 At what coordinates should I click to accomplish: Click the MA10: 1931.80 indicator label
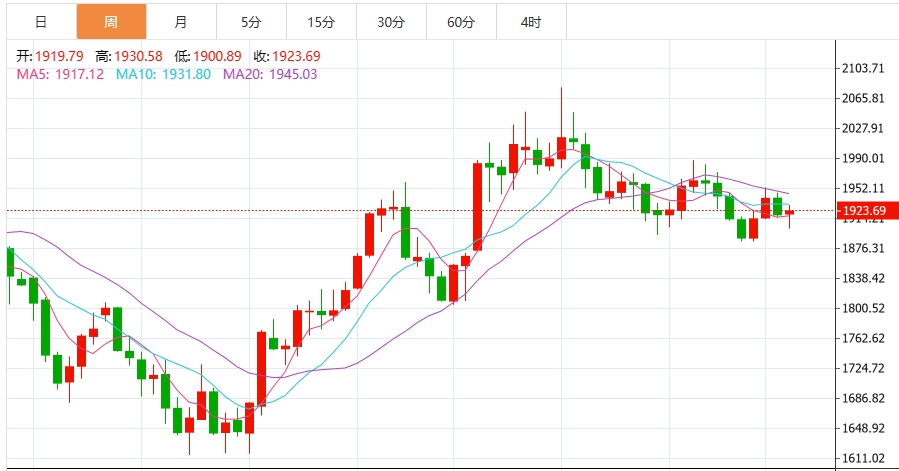tap(163, 74)
